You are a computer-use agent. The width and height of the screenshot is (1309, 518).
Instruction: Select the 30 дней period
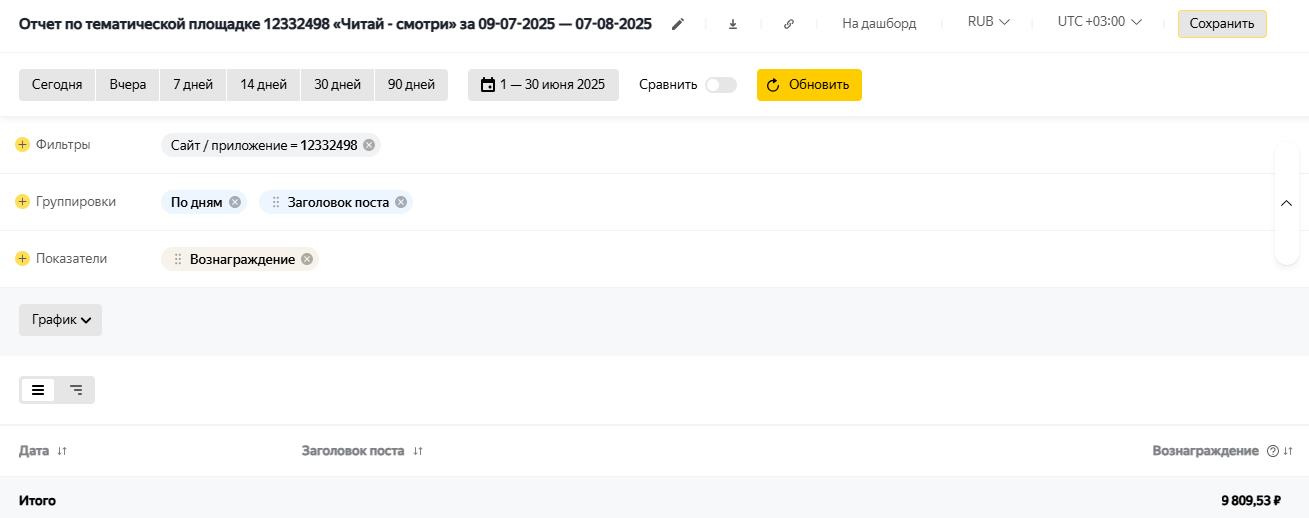tap(337, 85)
